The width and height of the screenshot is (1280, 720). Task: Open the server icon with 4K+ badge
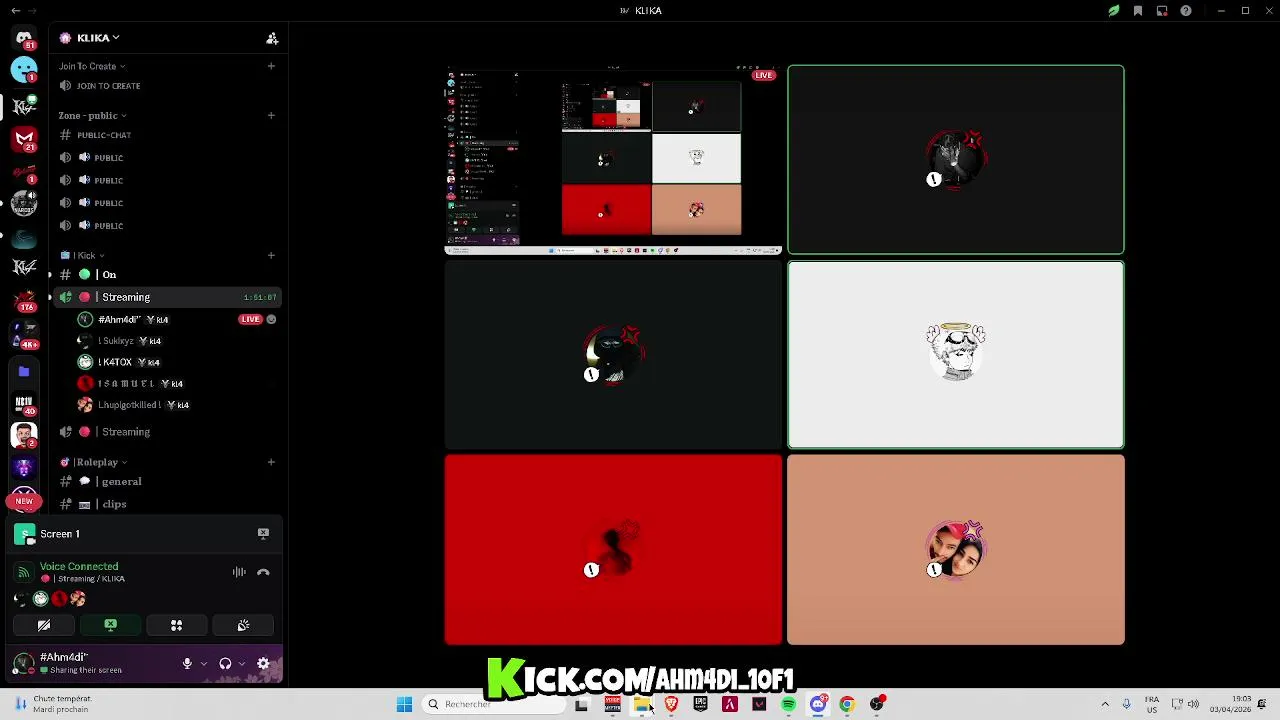pyautogui.click(x=24, y=334)
